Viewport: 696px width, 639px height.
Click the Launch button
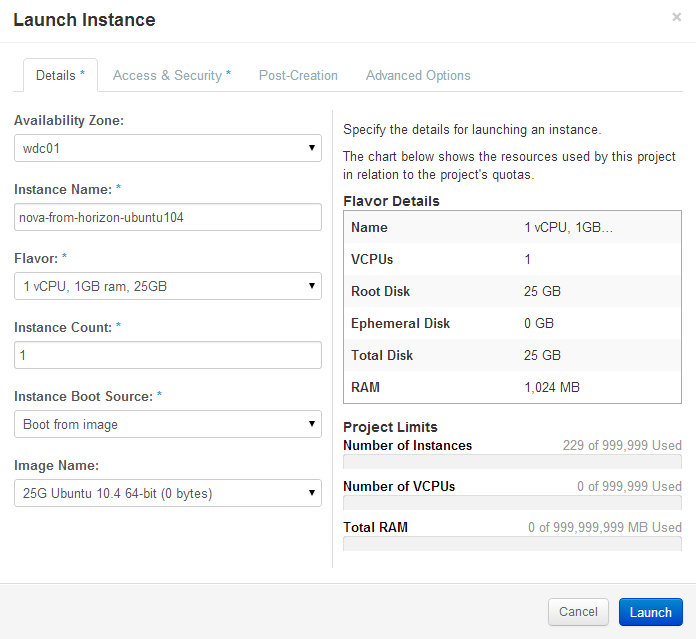pyautogui.click(x=651, y=612)
